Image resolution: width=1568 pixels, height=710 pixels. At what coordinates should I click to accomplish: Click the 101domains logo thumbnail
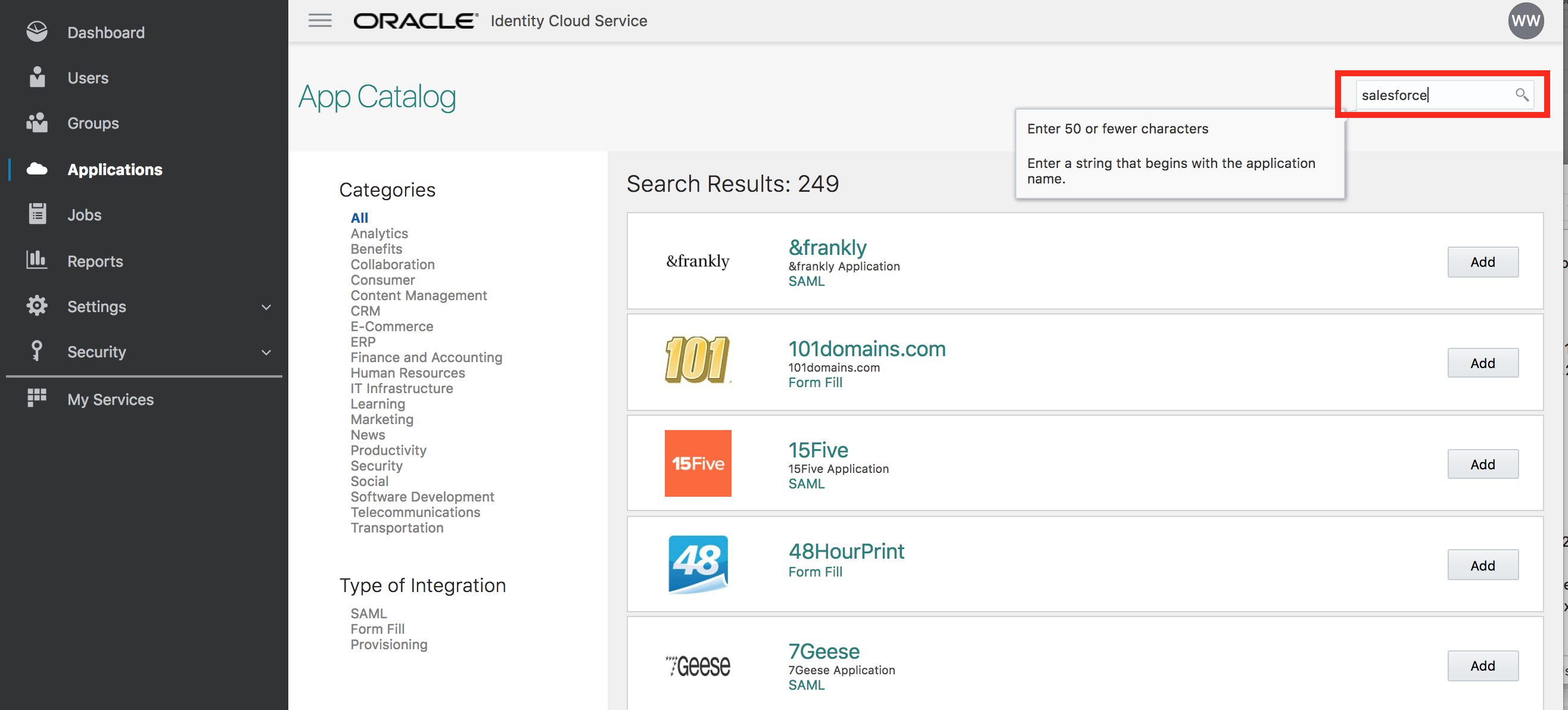point(698,360)
